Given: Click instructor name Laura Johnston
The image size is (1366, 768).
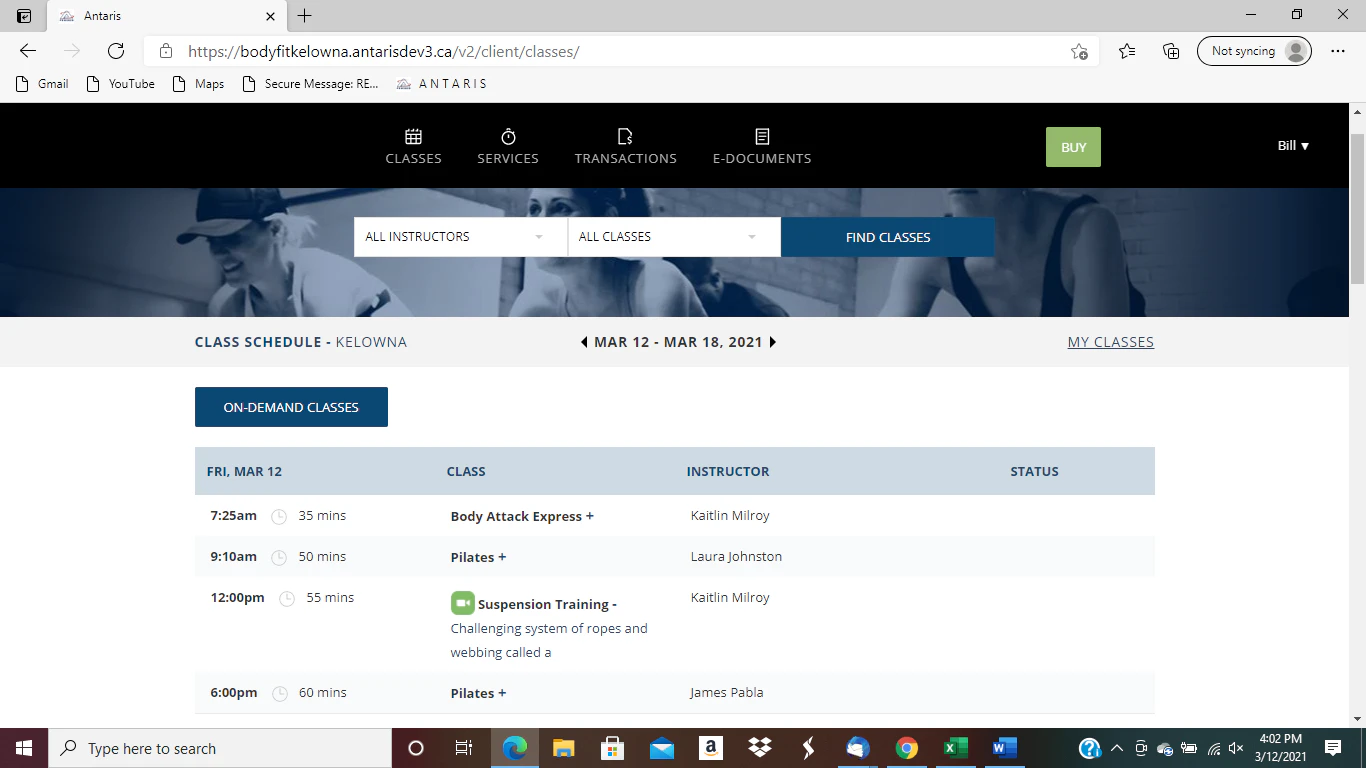Looking at the screenshot, I should pyautogui.click(x=736, y=556).
